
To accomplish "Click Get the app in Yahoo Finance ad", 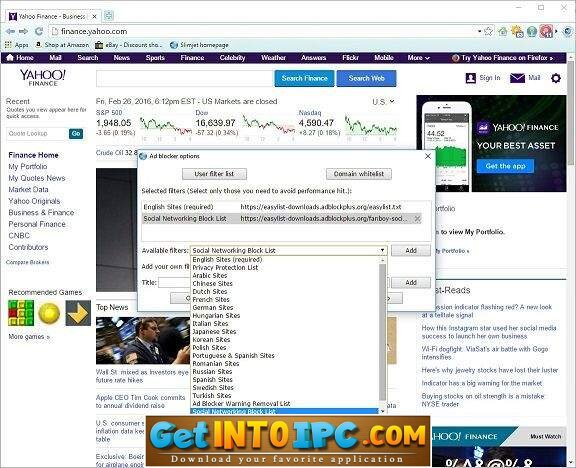I will tap(505, 166).
